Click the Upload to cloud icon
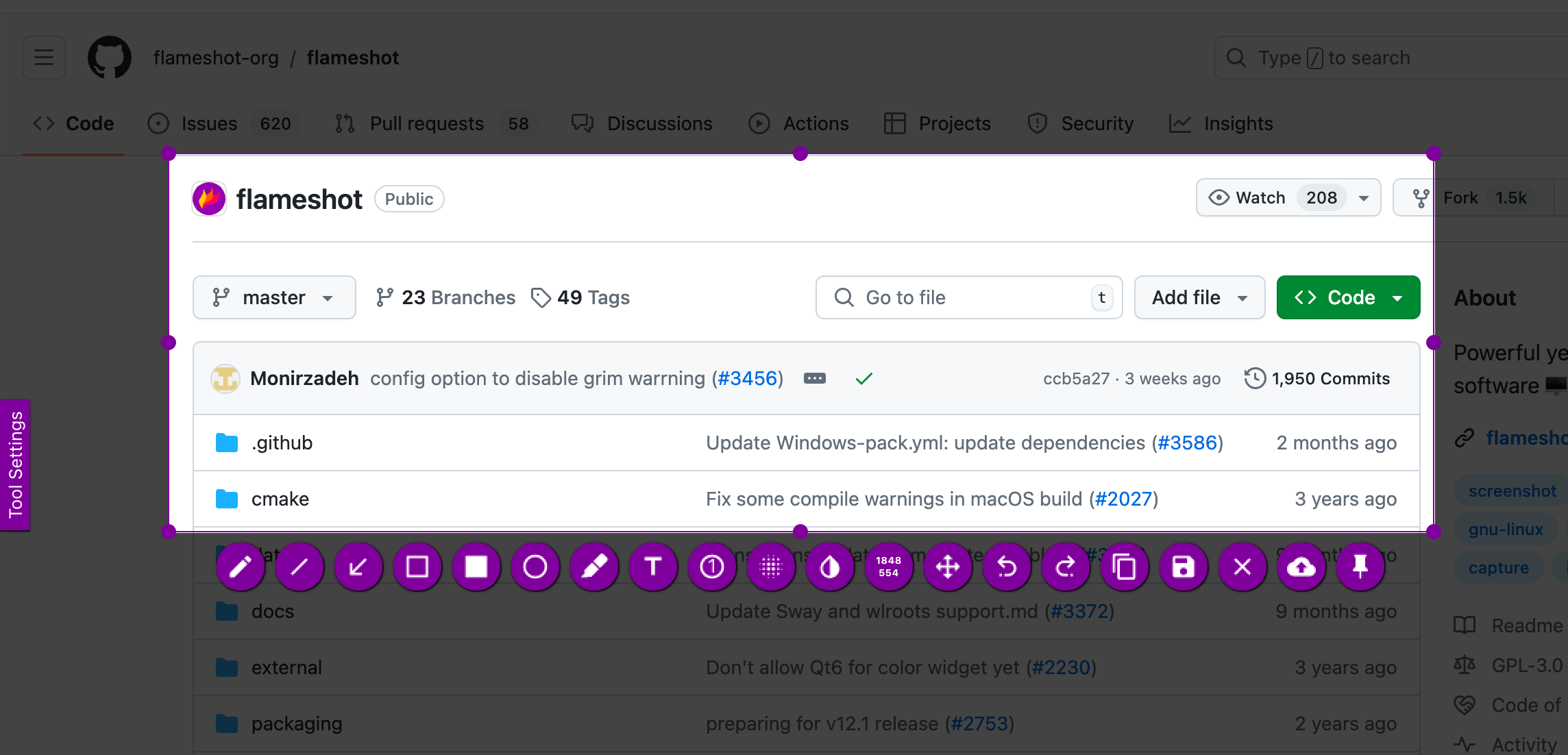Screen dimensions: 1568x755 point(1301,567)
